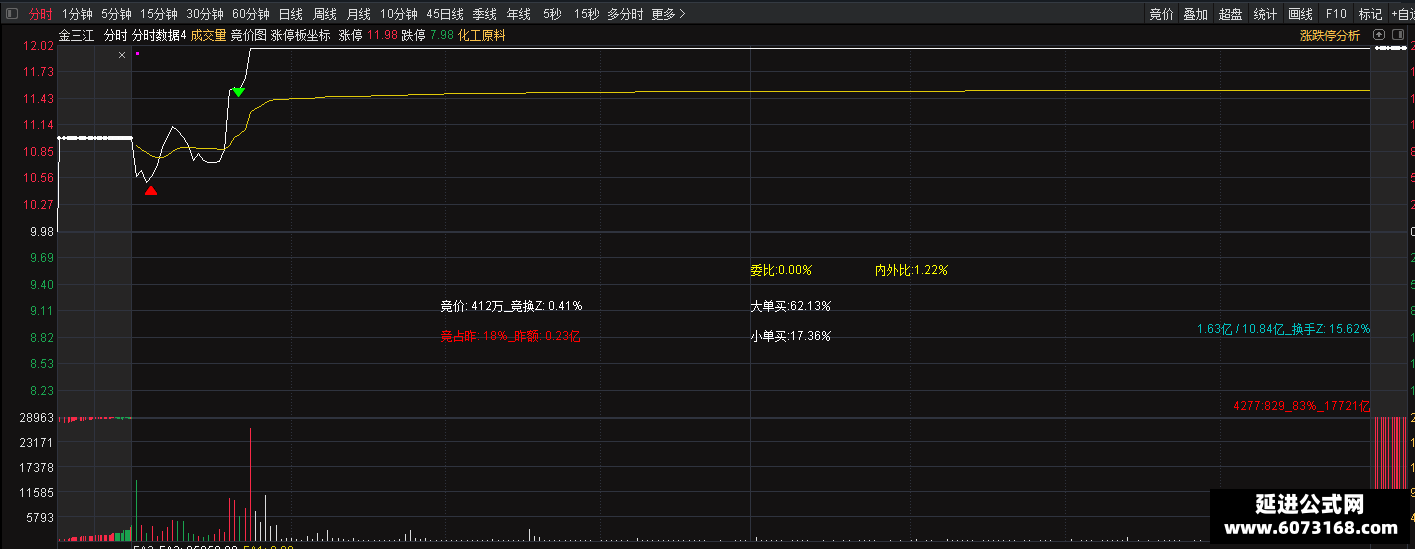Add stock with +自选 button

(1401, 14)
